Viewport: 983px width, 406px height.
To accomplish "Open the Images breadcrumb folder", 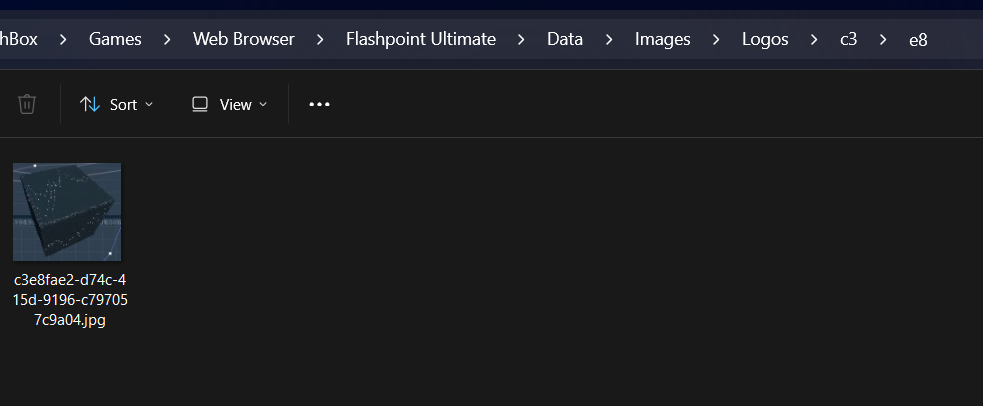I will 663,39.
